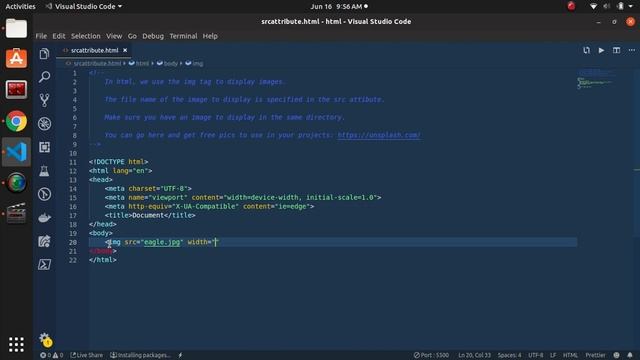Show Applications grid in the dock
The image size is (640, 360).
(16, 344)
